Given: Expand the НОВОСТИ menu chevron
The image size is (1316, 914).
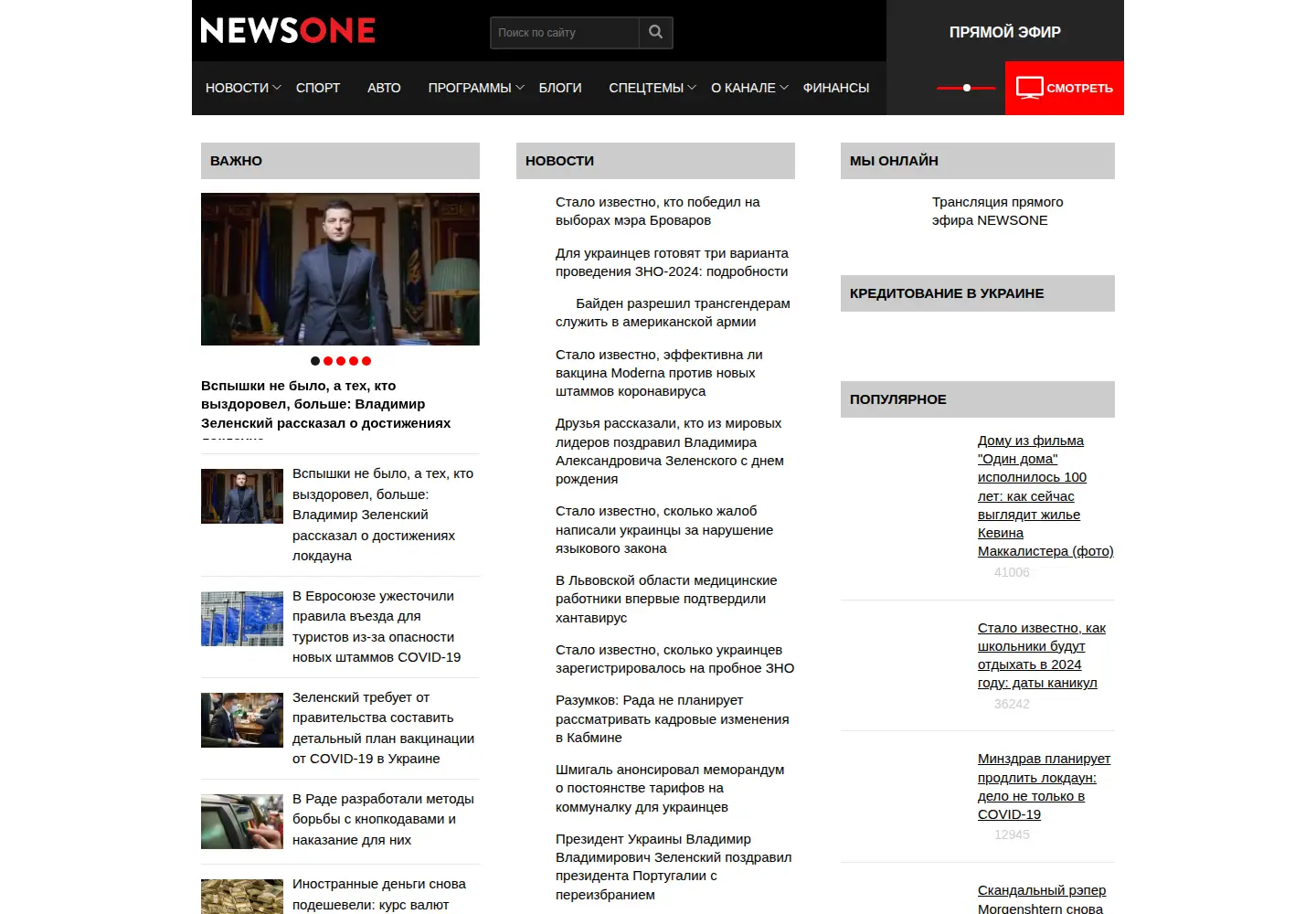Looking at the screenshot, I should [277, 88].
